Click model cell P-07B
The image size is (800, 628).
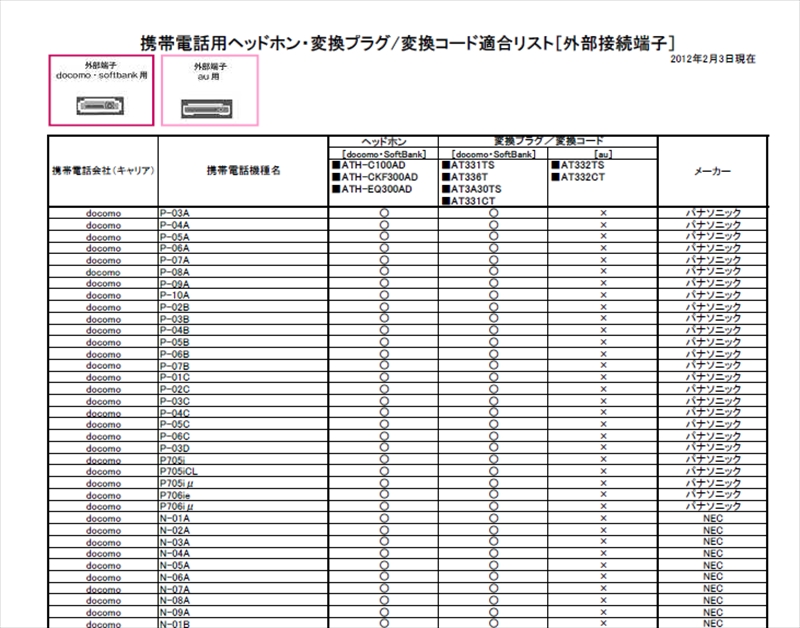click(243, 366)
